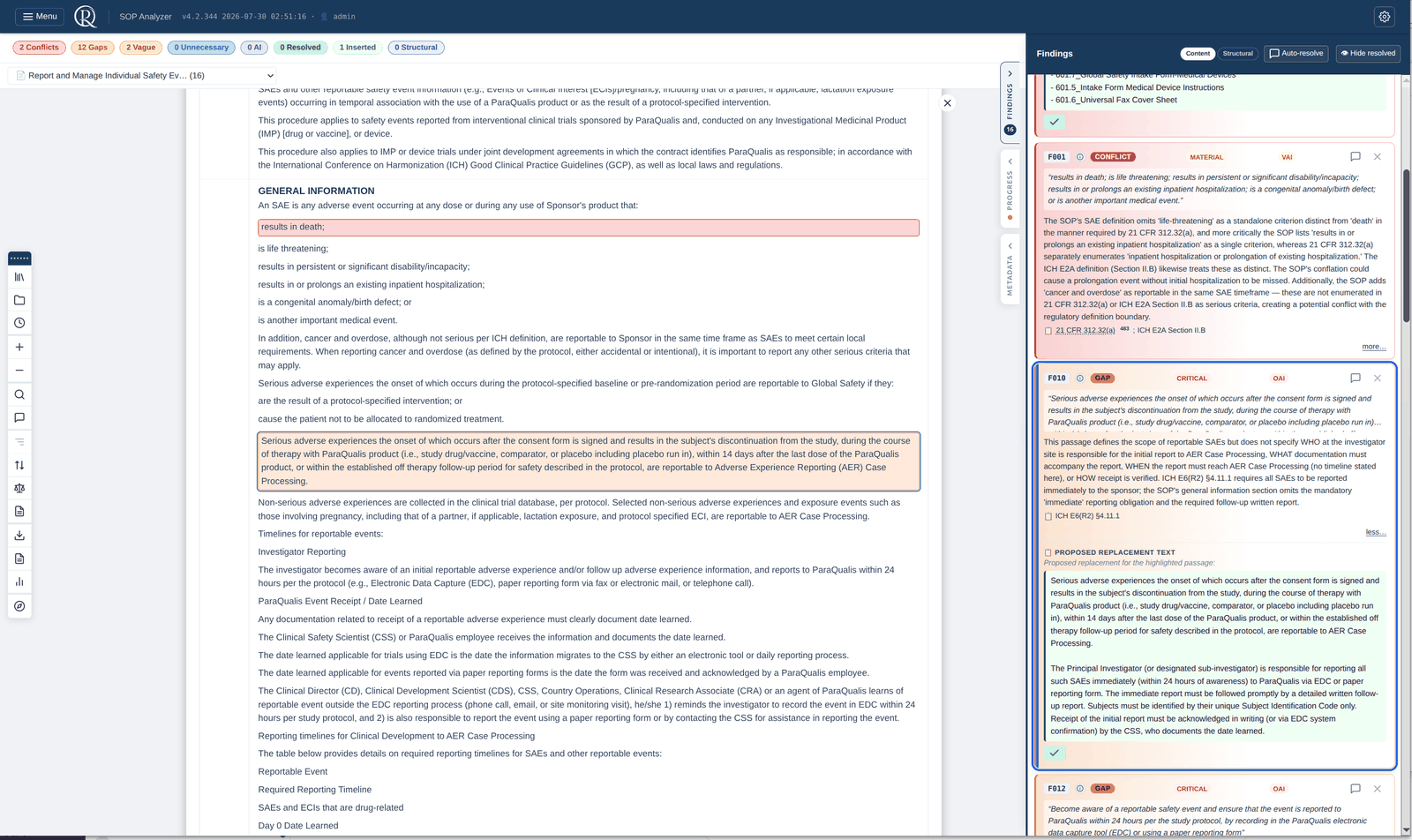Toggle the 1 Inserted filter chip
The image size is (1412, 840).
(358, 48)
